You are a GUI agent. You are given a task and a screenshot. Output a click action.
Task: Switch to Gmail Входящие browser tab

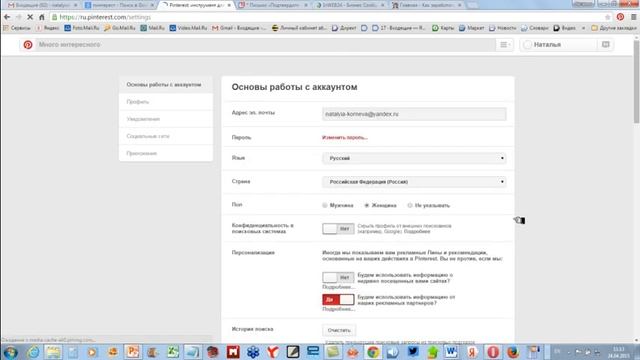coord(42,5)
